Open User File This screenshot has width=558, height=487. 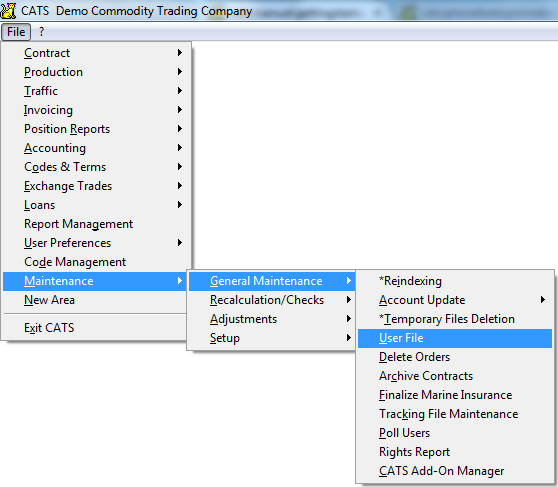[455, 338]
